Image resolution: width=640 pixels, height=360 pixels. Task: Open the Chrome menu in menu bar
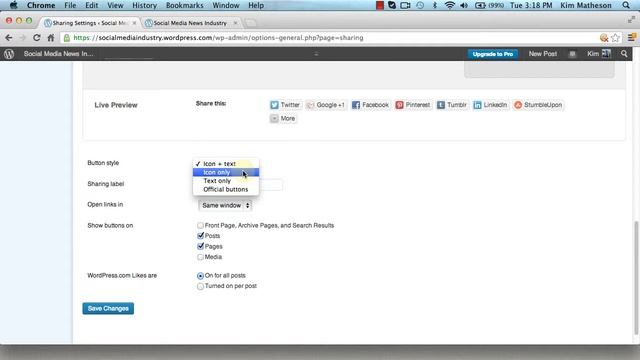pos(41,5)
